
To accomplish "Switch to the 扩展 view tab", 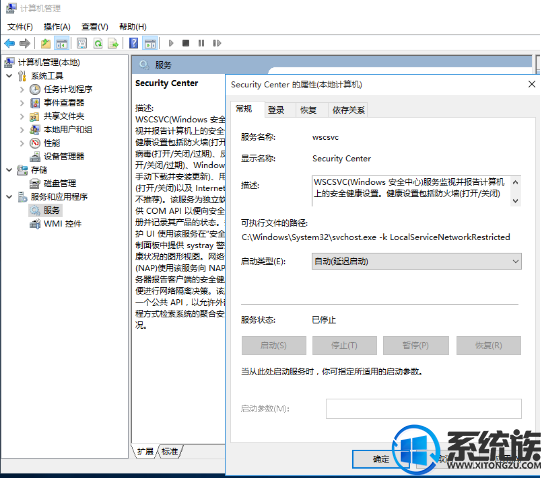I will point(145,451).
